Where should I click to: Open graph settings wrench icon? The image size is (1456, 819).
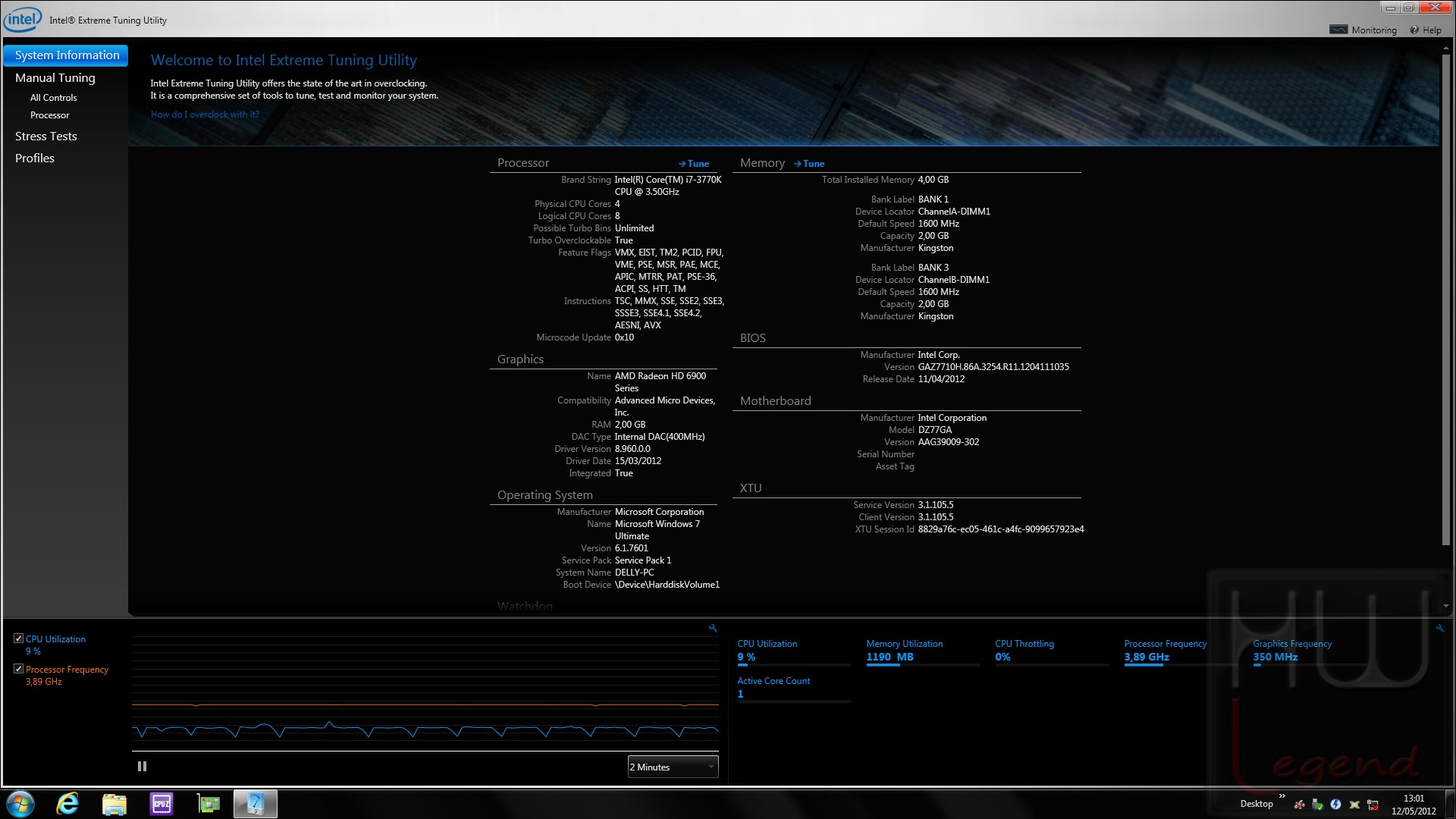coord(713,628)
